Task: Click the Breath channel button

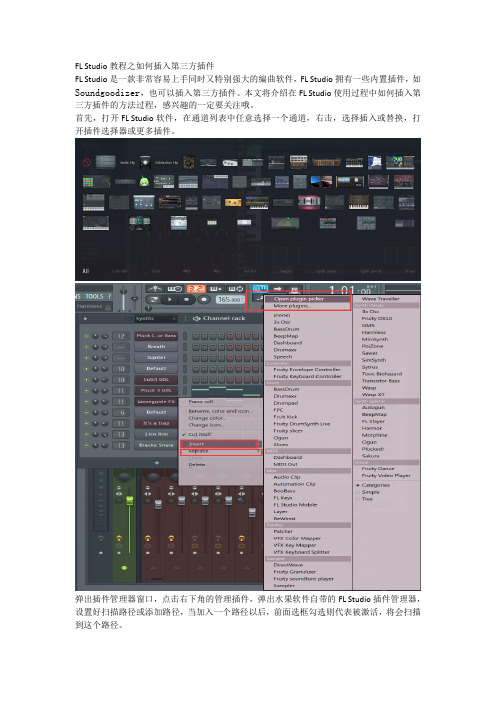Action: click(x=156, y=347)
